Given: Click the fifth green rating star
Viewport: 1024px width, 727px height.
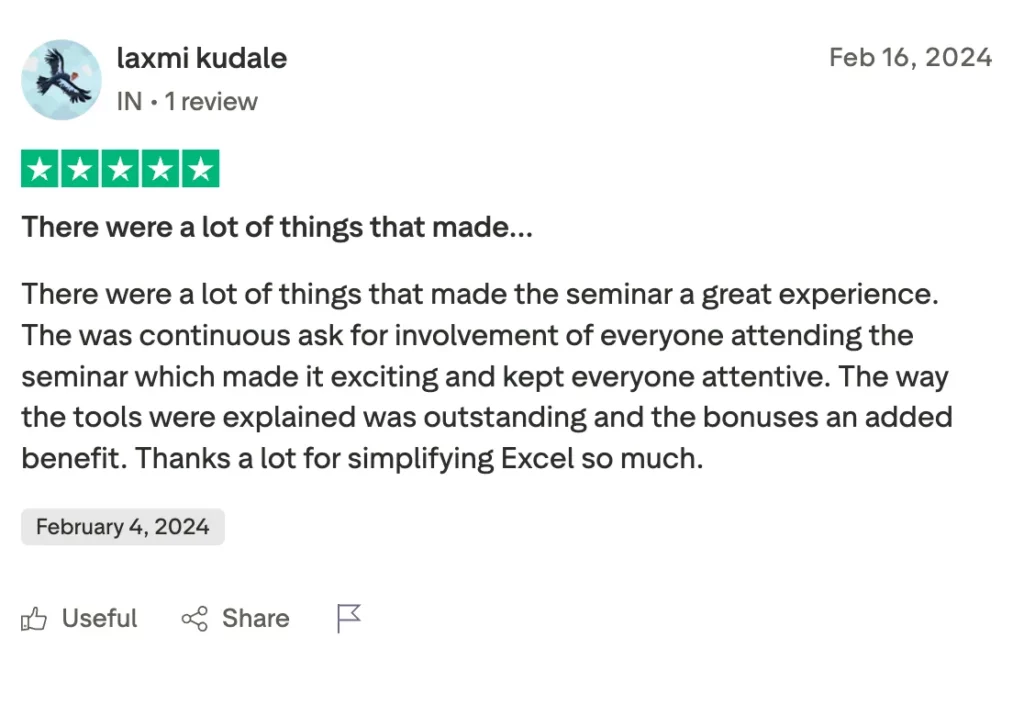Looking at the screenshot, I should click(200, 170).
